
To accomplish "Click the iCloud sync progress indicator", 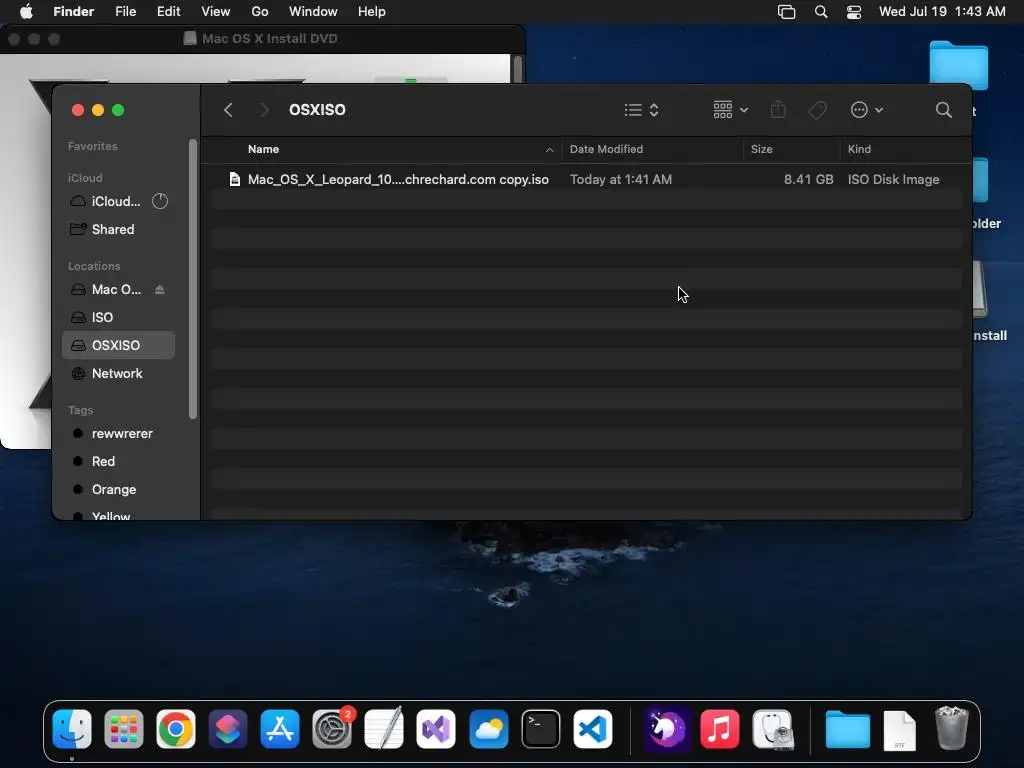I will (160, 201).
